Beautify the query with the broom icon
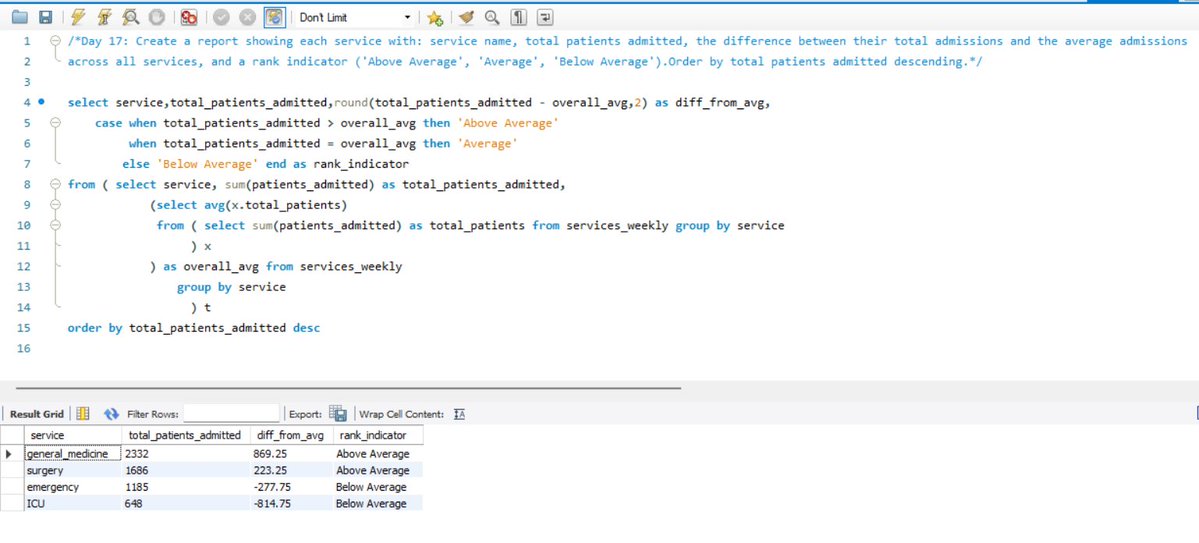The width and height of the screenshot is (1199, 543). (x=466, y=17)
